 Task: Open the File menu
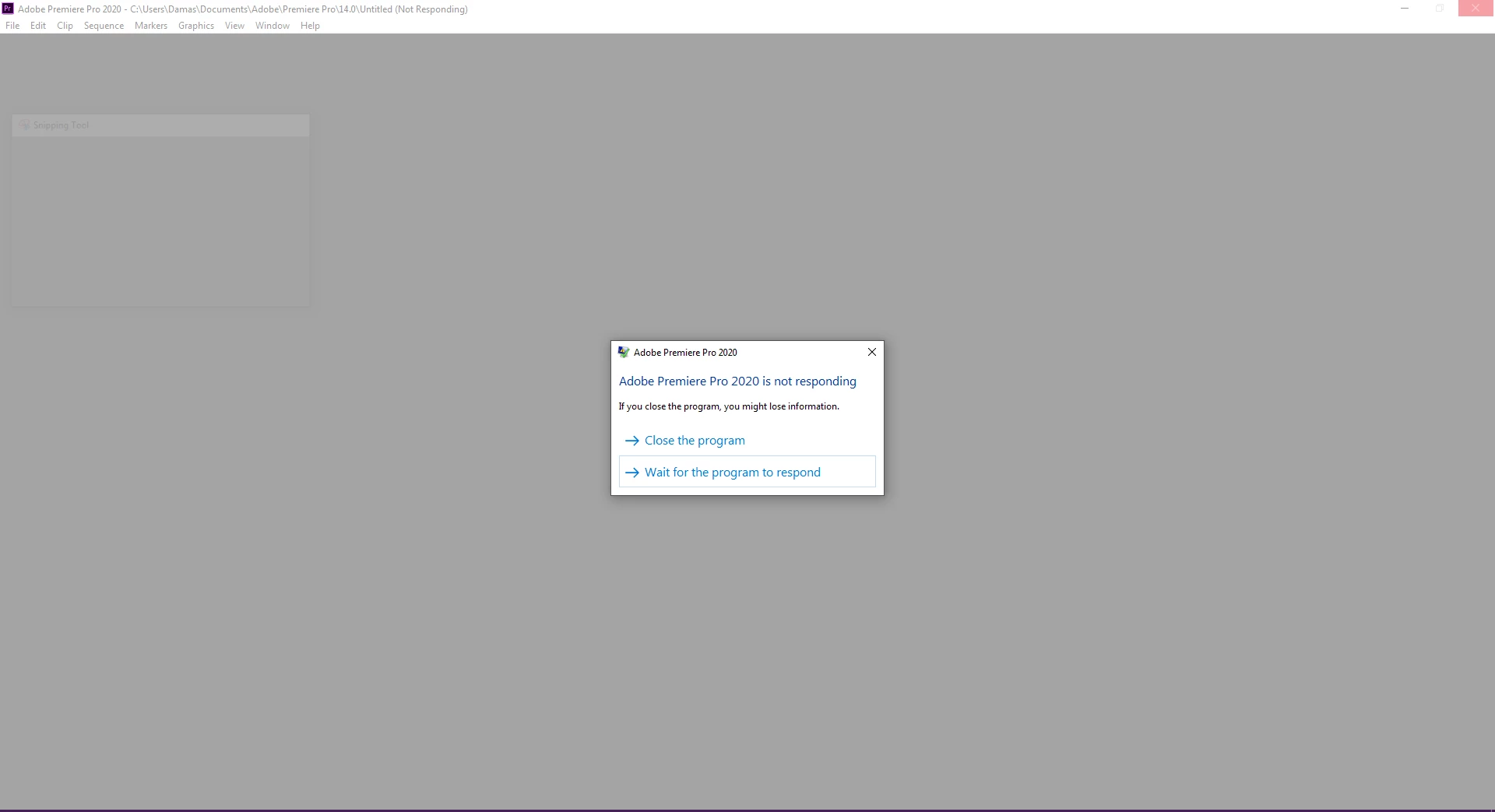[x=12, y=26]
